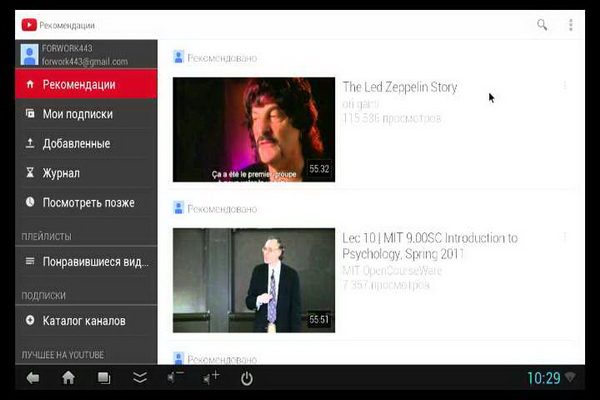Select Мои подписки in sidebar

click(x=77, y=114)
